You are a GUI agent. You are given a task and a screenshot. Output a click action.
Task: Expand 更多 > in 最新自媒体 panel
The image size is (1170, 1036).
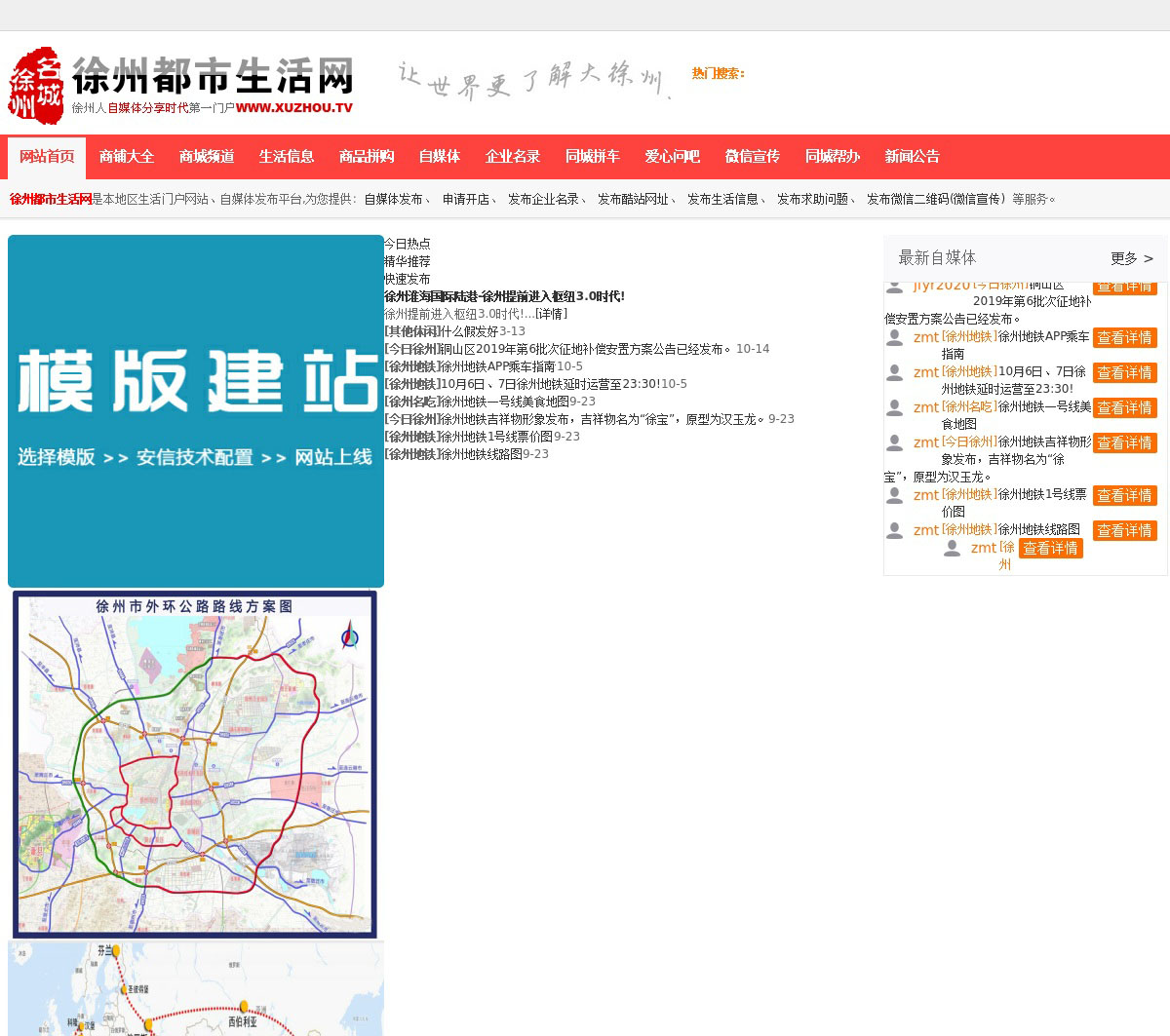pyautogui.click(x=1131, y=258)
